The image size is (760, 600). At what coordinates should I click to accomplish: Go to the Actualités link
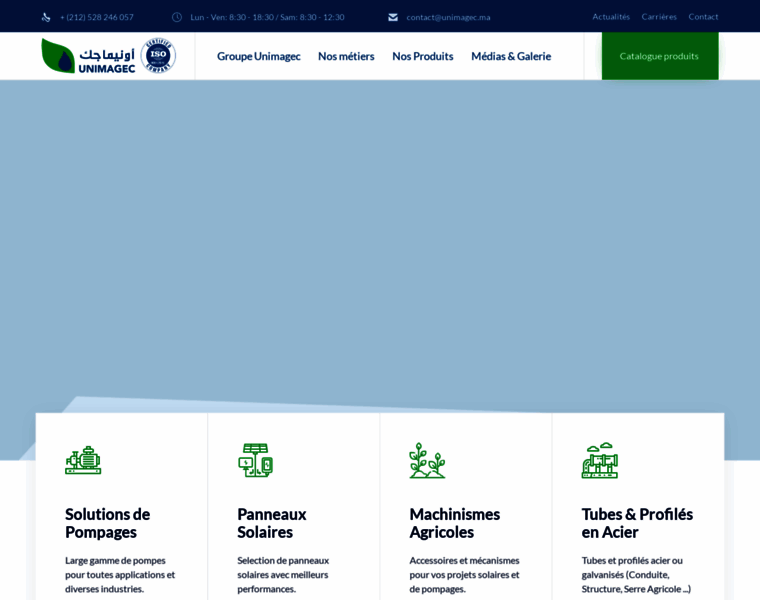[610, 17]
